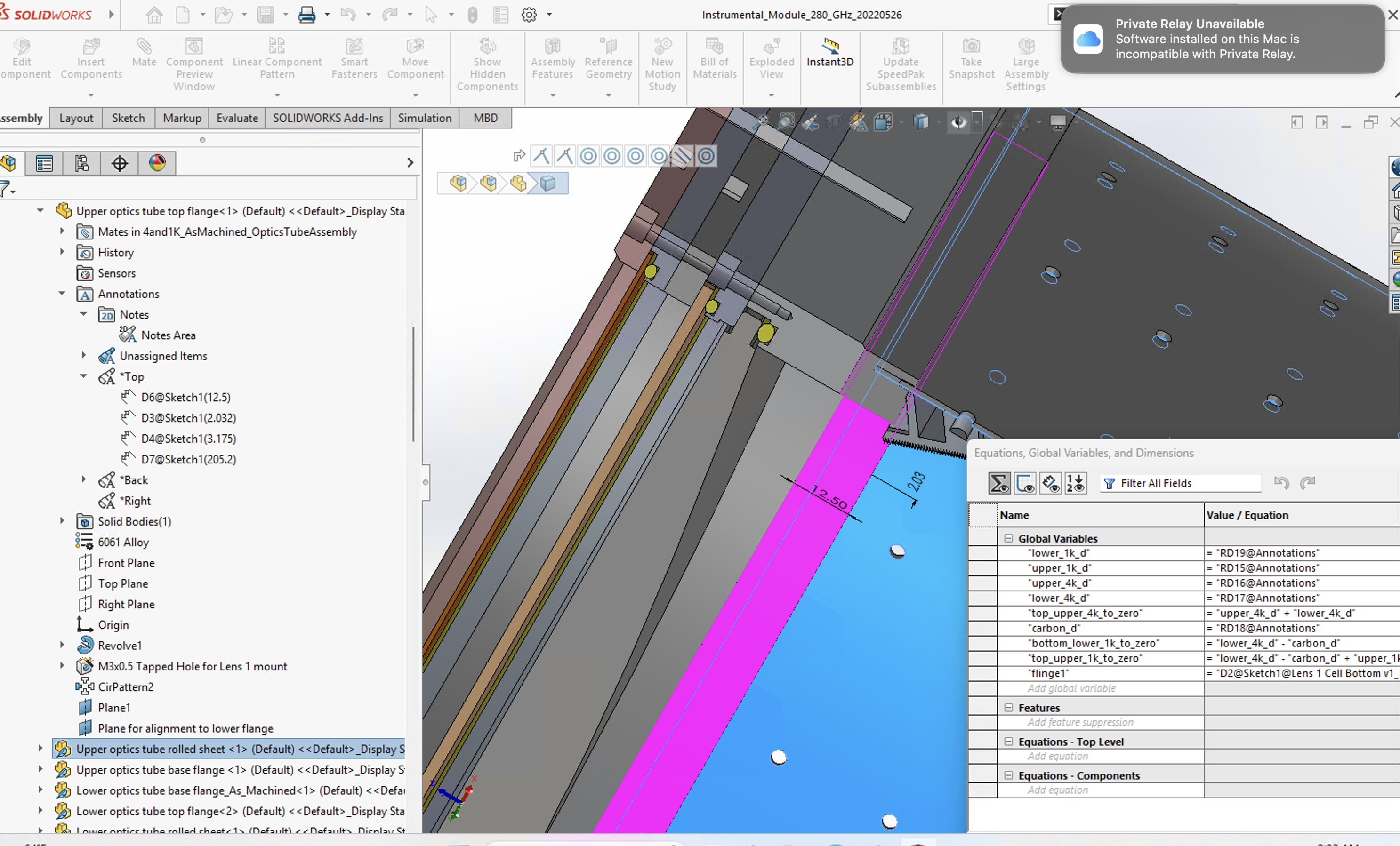
Task: Select D6@Sketch1(12.5) dimension in tree
Action: (x=186, y=397)
